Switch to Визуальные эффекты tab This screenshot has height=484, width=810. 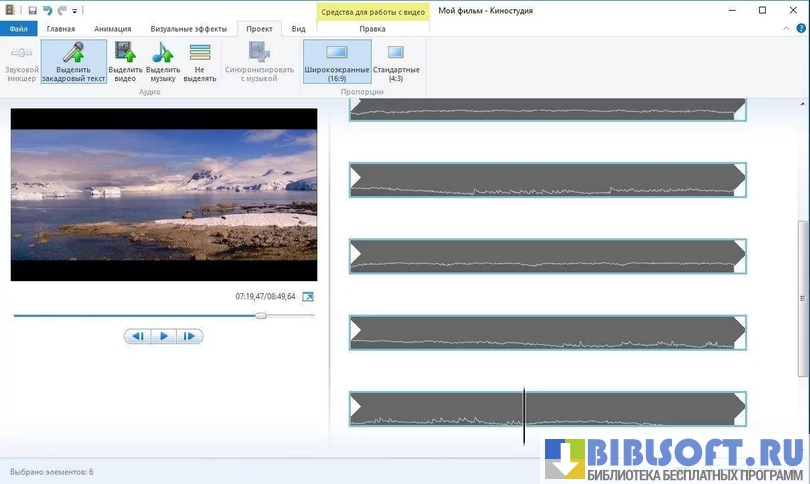click(187, 29)
